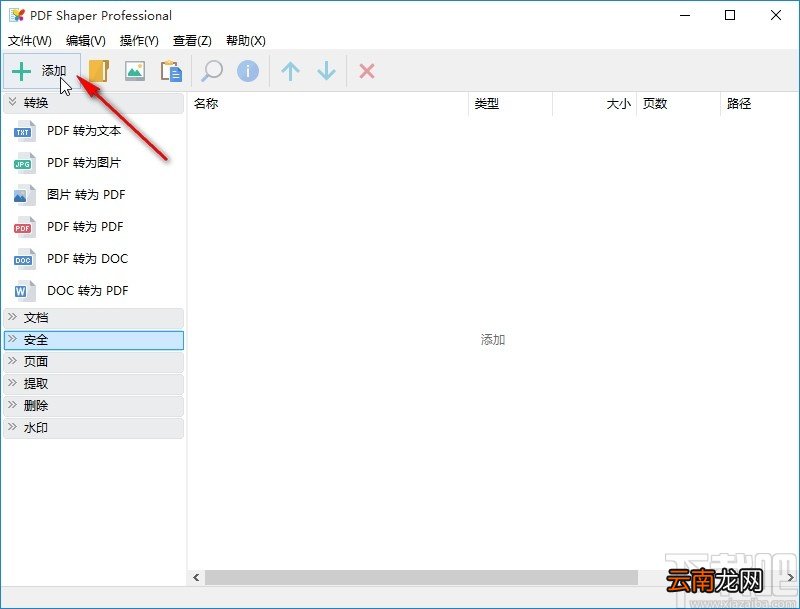Select 图片 转为 PDF tool

86,195
